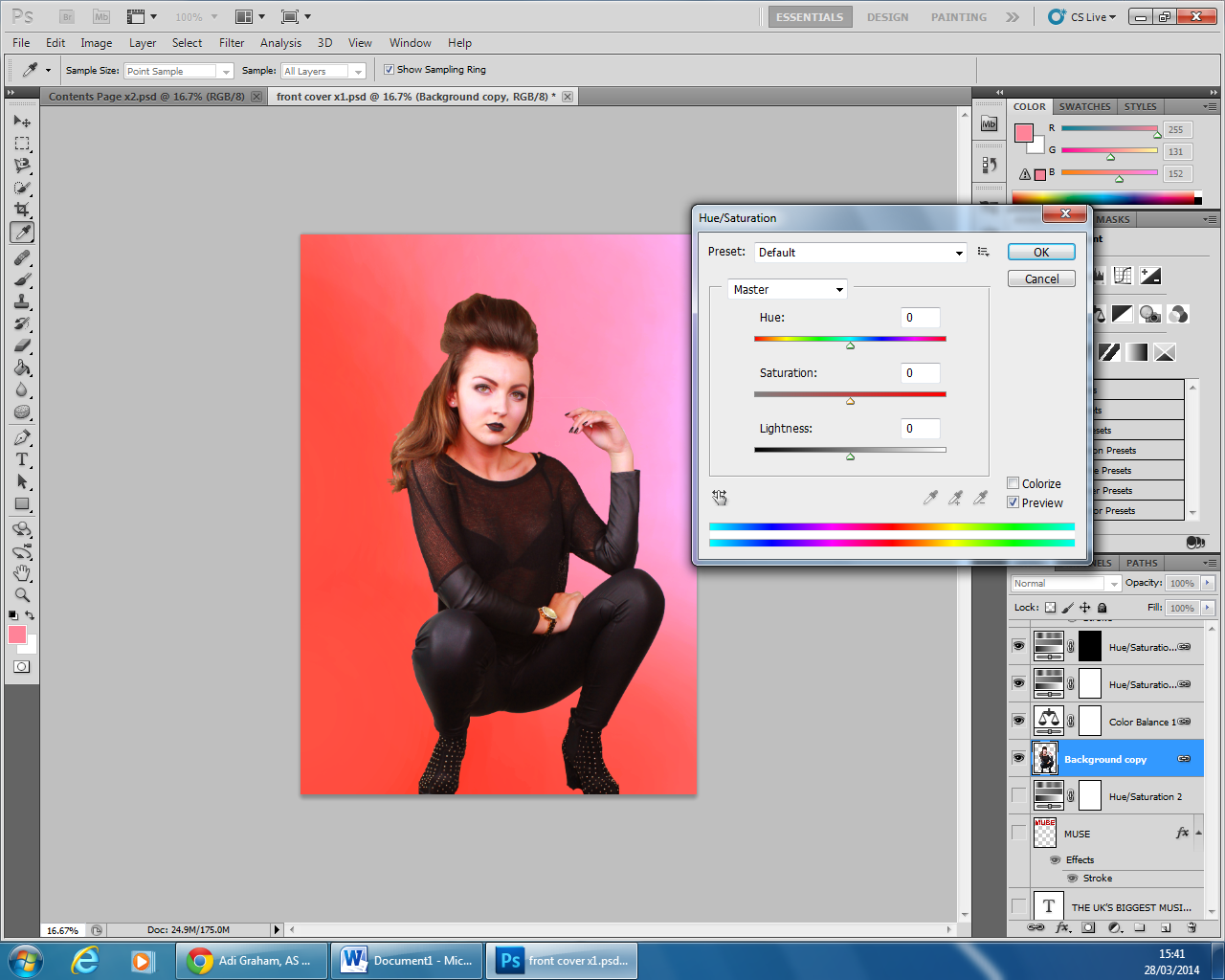This screenshot has width=1225, height=980.
Task: Click the Saturation slider handle
Action: [x=850, y=401]
